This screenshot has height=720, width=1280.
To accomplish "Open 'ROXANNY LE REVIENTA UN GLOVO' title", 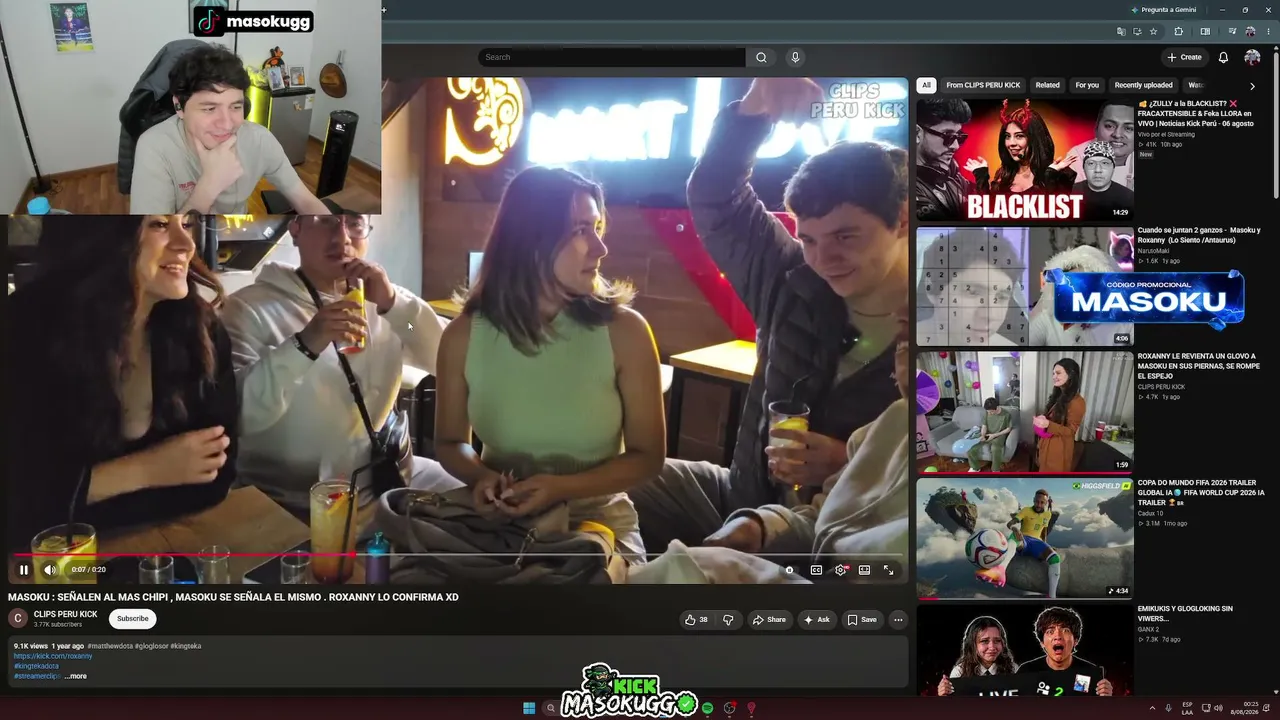I will (x=1199, y=366).
